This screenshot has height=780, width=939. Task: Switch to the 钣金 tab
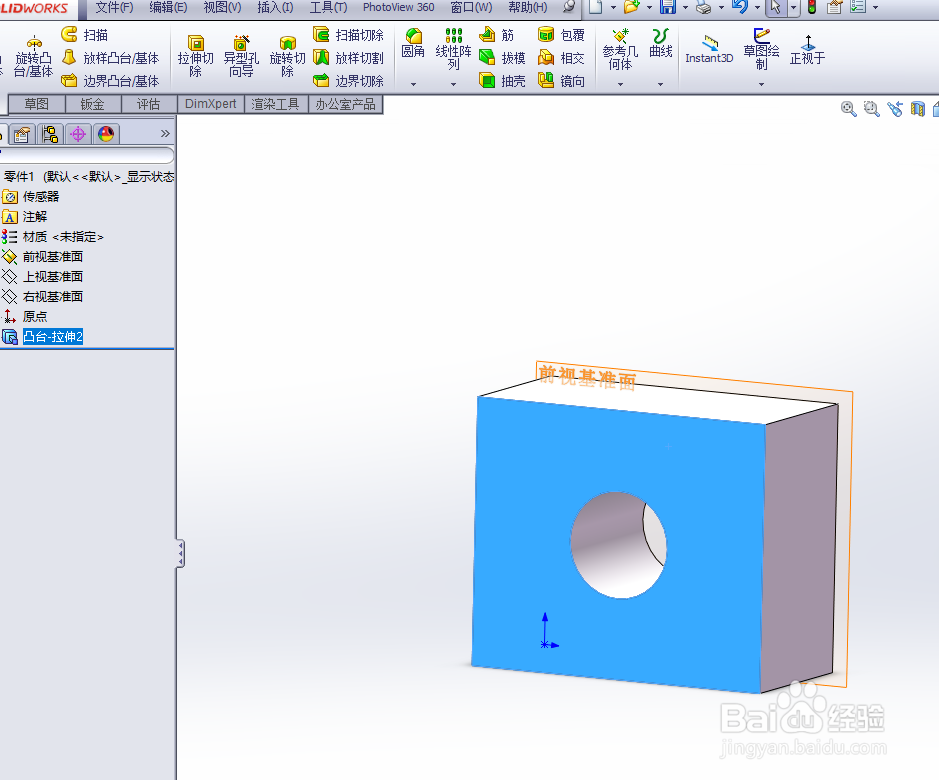[x=93, y=104]
